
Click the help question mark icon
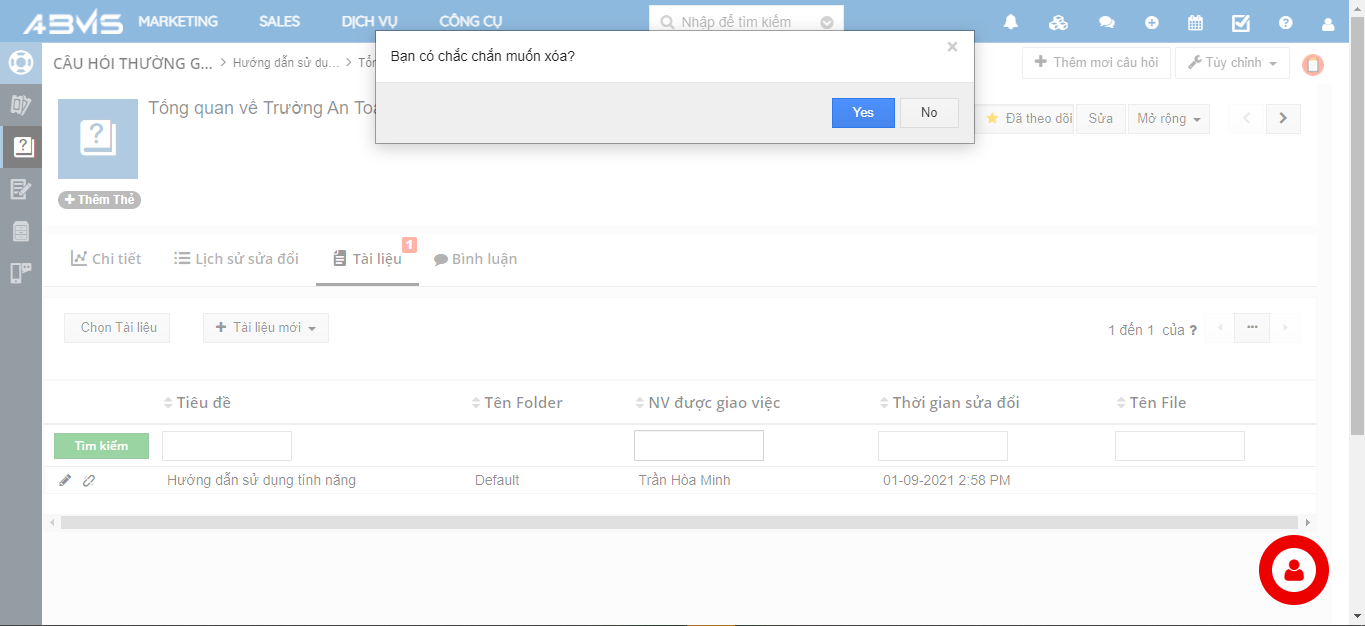pyautogui.click(x=1286, y=22)
